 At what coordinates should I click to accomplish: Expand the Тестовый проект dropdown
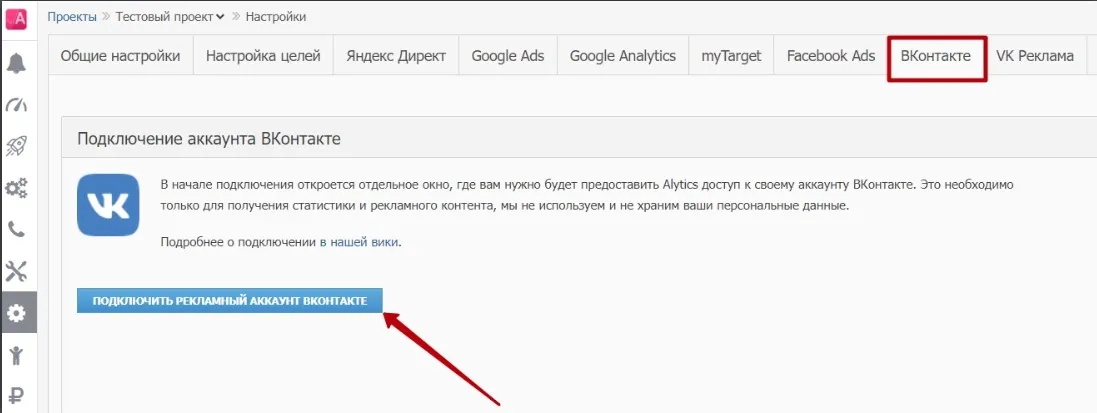(x=170, y=17)
